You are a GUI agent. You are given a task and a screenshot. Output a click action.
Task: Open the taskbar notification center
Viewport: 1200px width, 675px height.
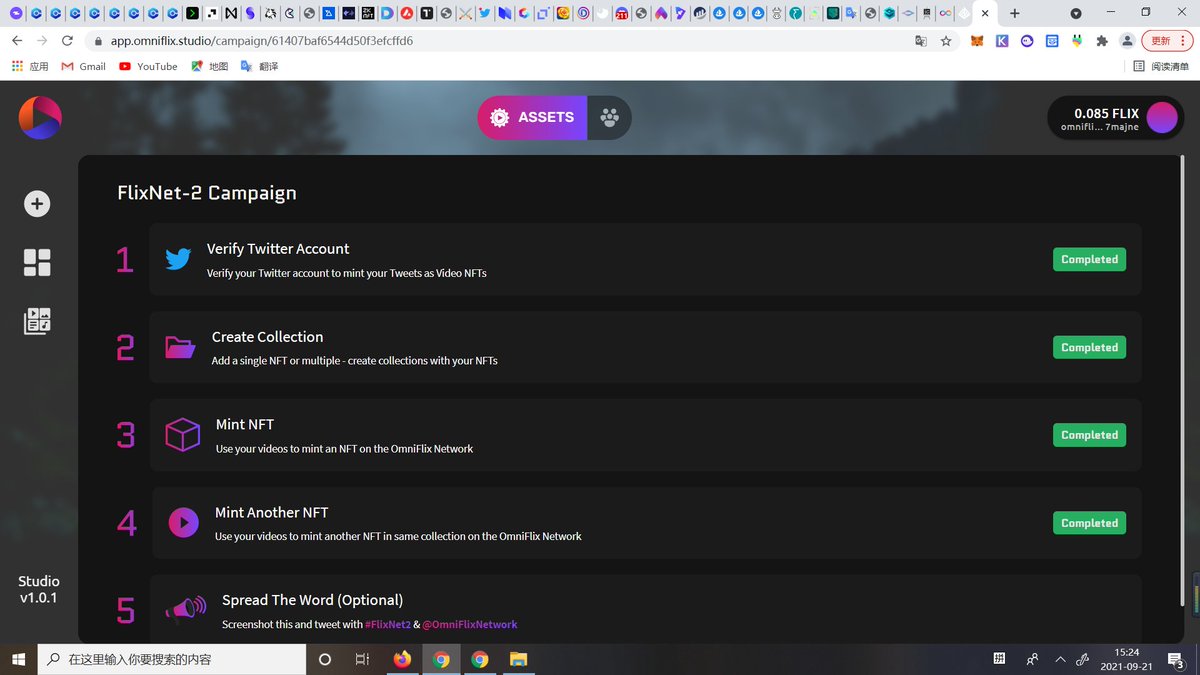point(1177,659)
